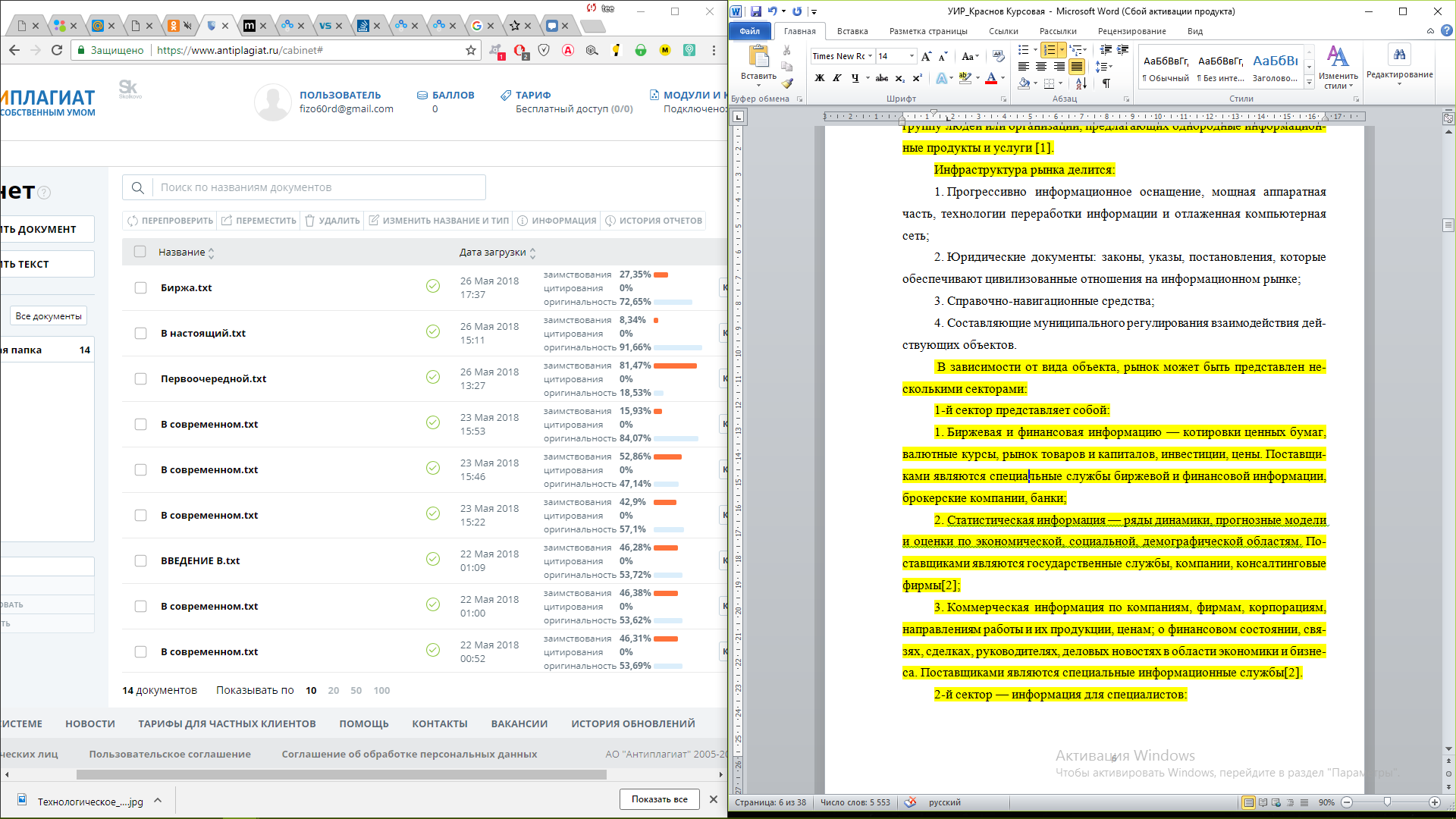1456x819 pixels.
Task: Decrease paragraph indent in Word
Action: pyautogui.click(x=1106, y=50)
